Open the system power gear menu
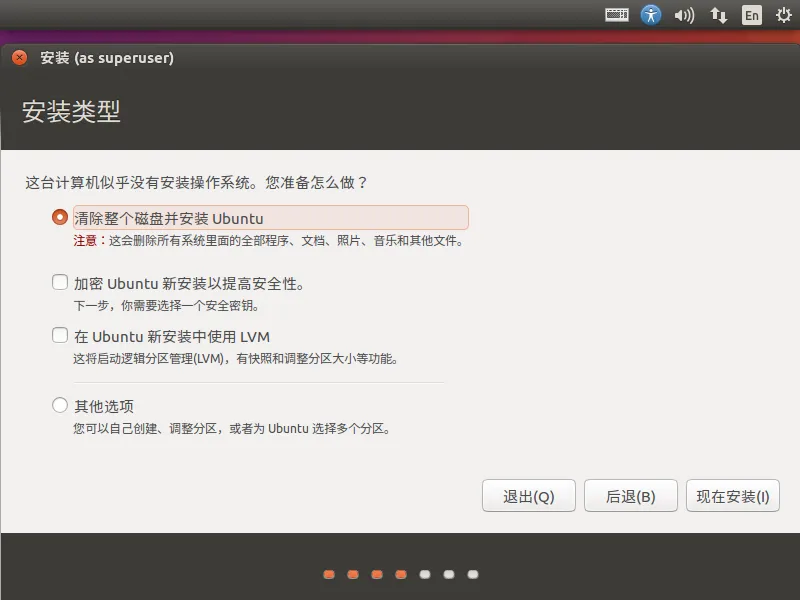This screenshot has width=800, height=600. [784, 15]
